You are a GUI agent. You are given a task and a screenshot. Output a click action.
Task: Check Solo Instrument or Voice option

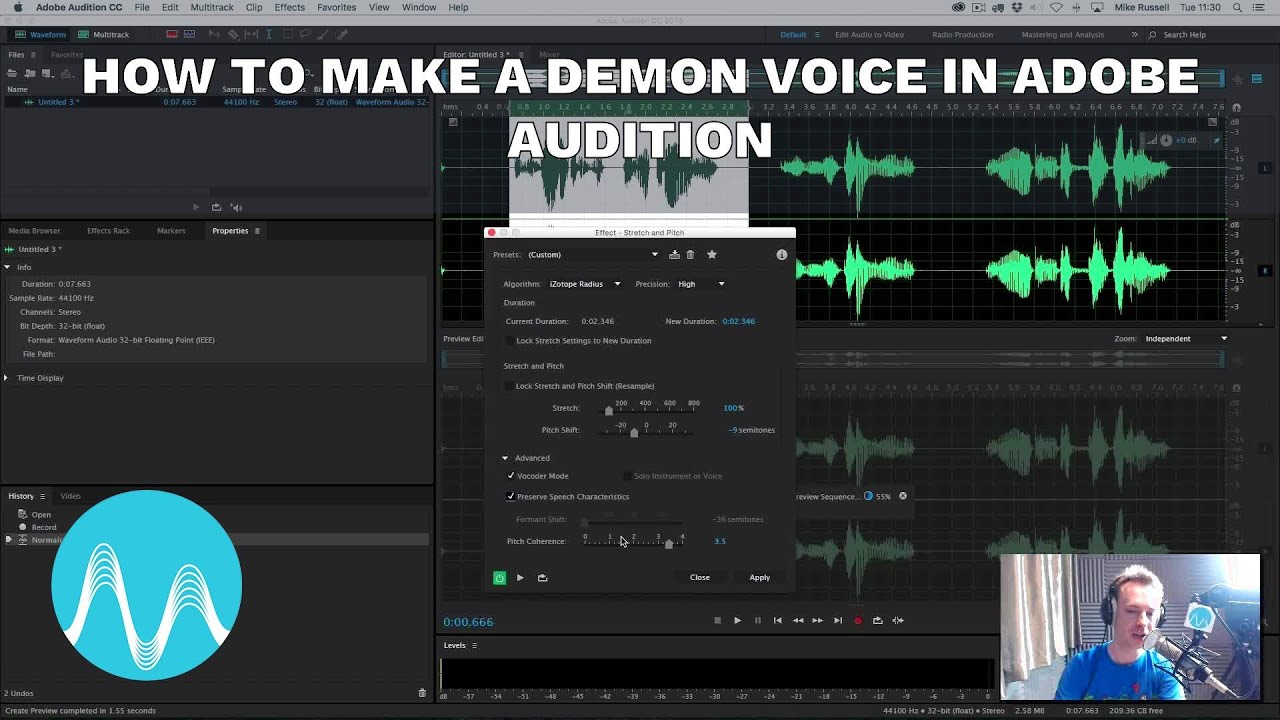point(627,476)
